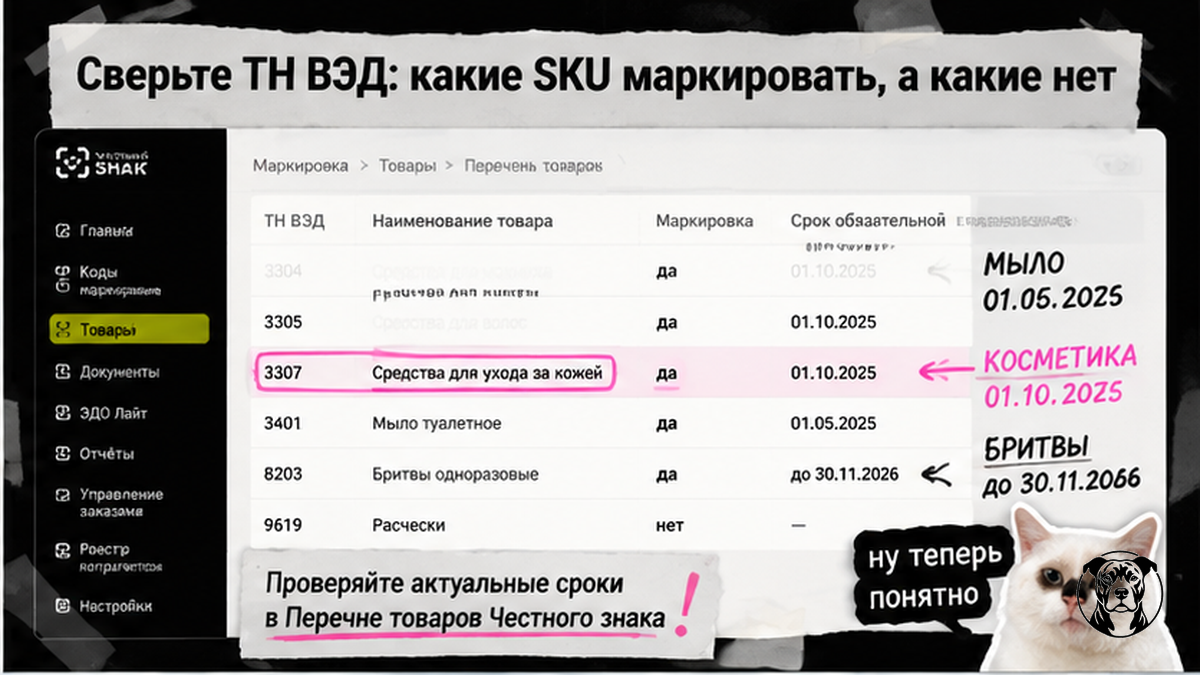
Task: Click the 'да' value in the 3401 row
Action: (667, 423)
